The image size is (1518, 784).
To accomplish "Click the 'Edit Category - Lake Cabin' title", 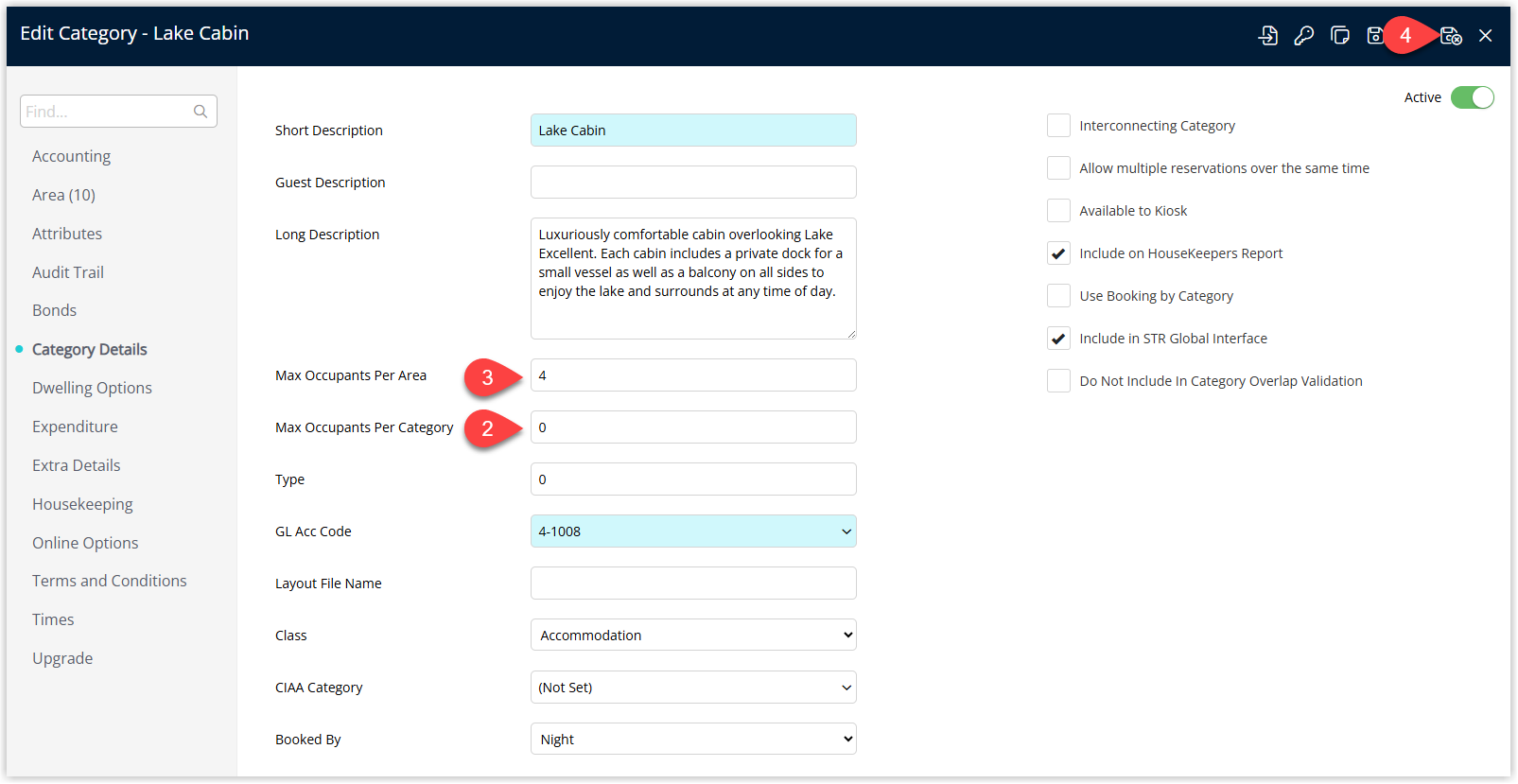I will [134, 33].
